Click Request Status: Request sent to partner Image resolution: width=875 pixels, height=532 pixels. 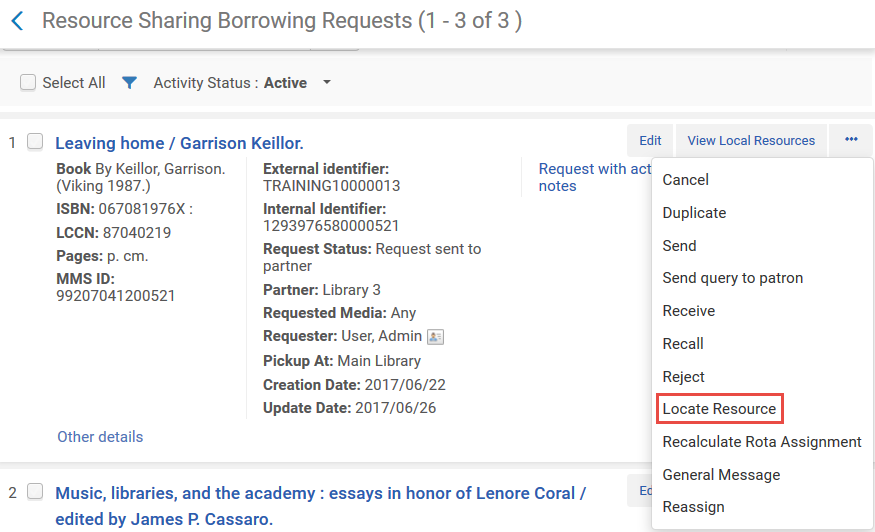point(372,257)
